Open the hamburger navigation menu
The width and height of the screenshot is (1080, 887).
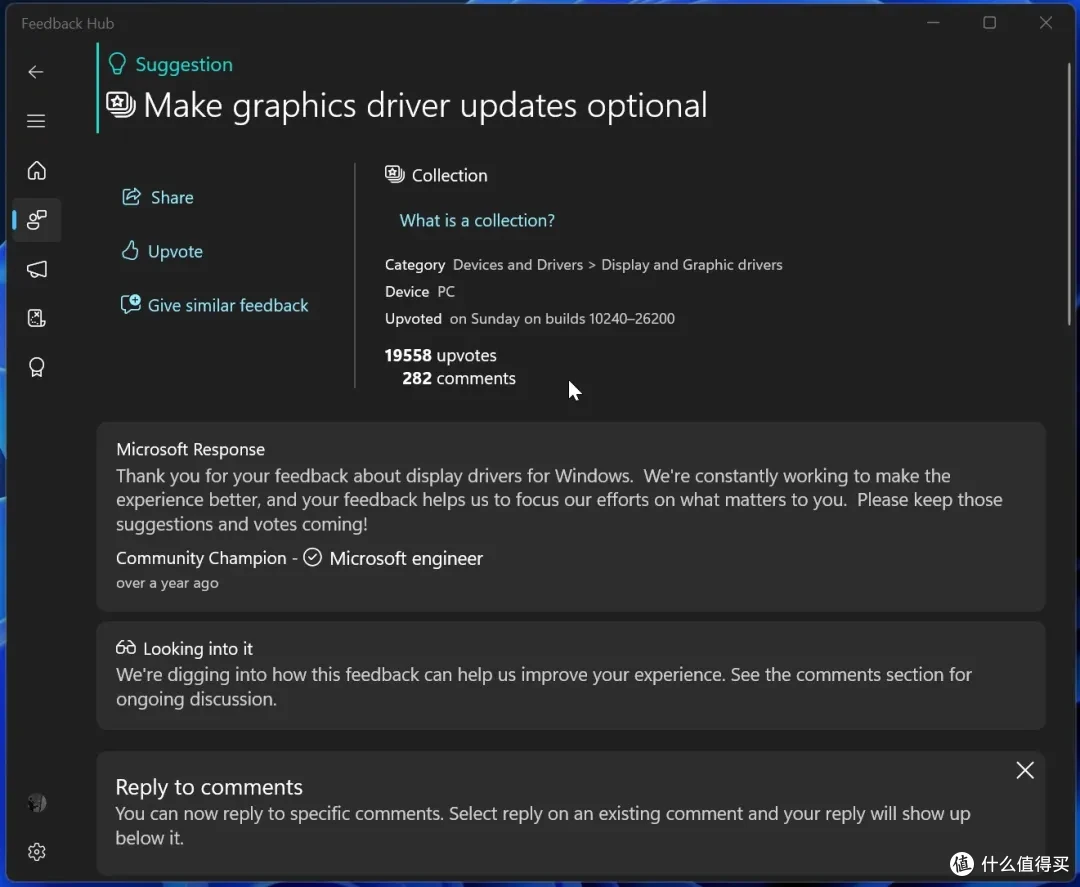(36, 121)
